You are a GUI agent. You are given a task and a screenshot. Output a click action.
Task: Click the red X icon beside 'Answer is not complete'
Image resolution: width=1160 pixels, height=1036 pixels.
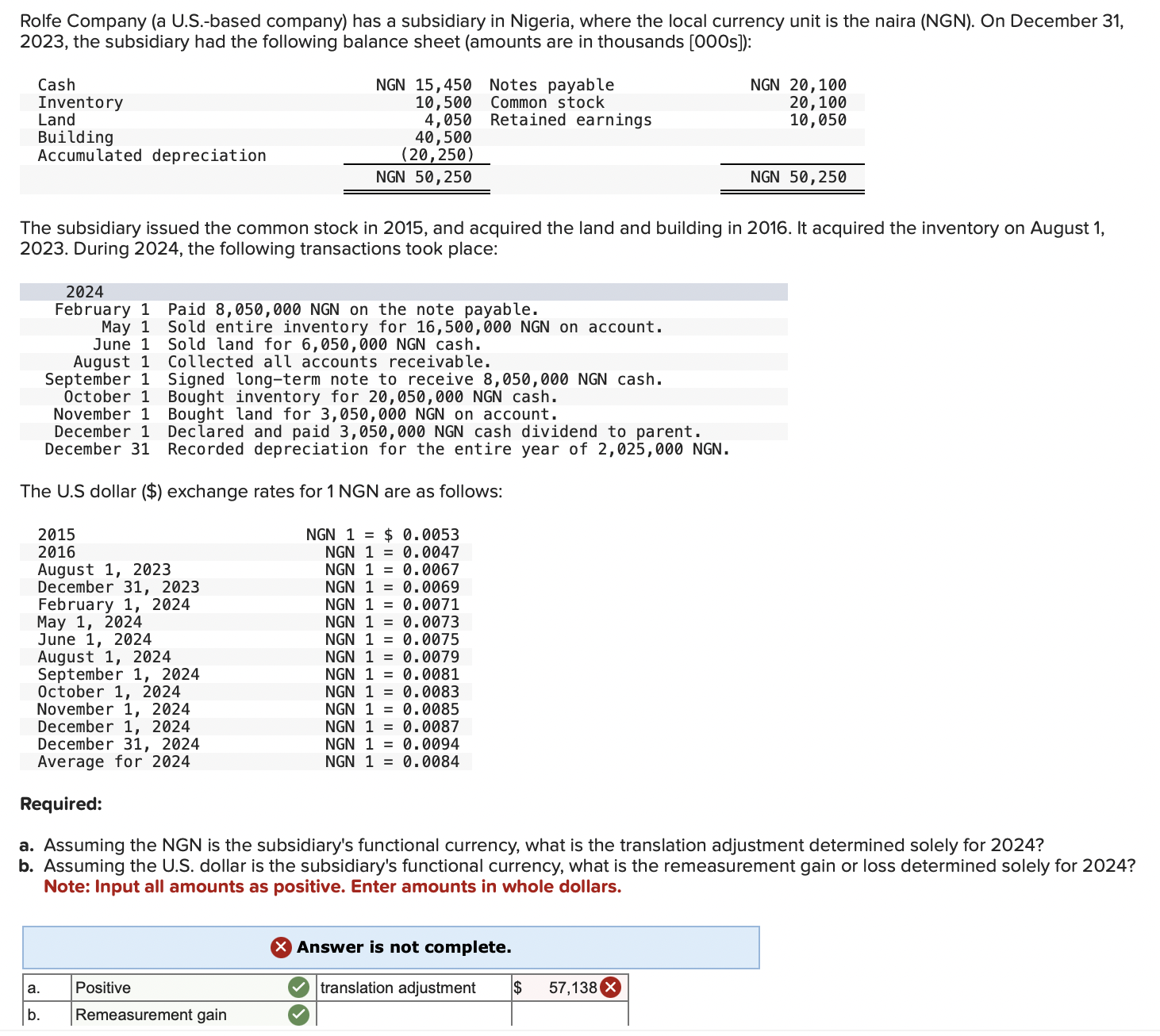point(281,947)
